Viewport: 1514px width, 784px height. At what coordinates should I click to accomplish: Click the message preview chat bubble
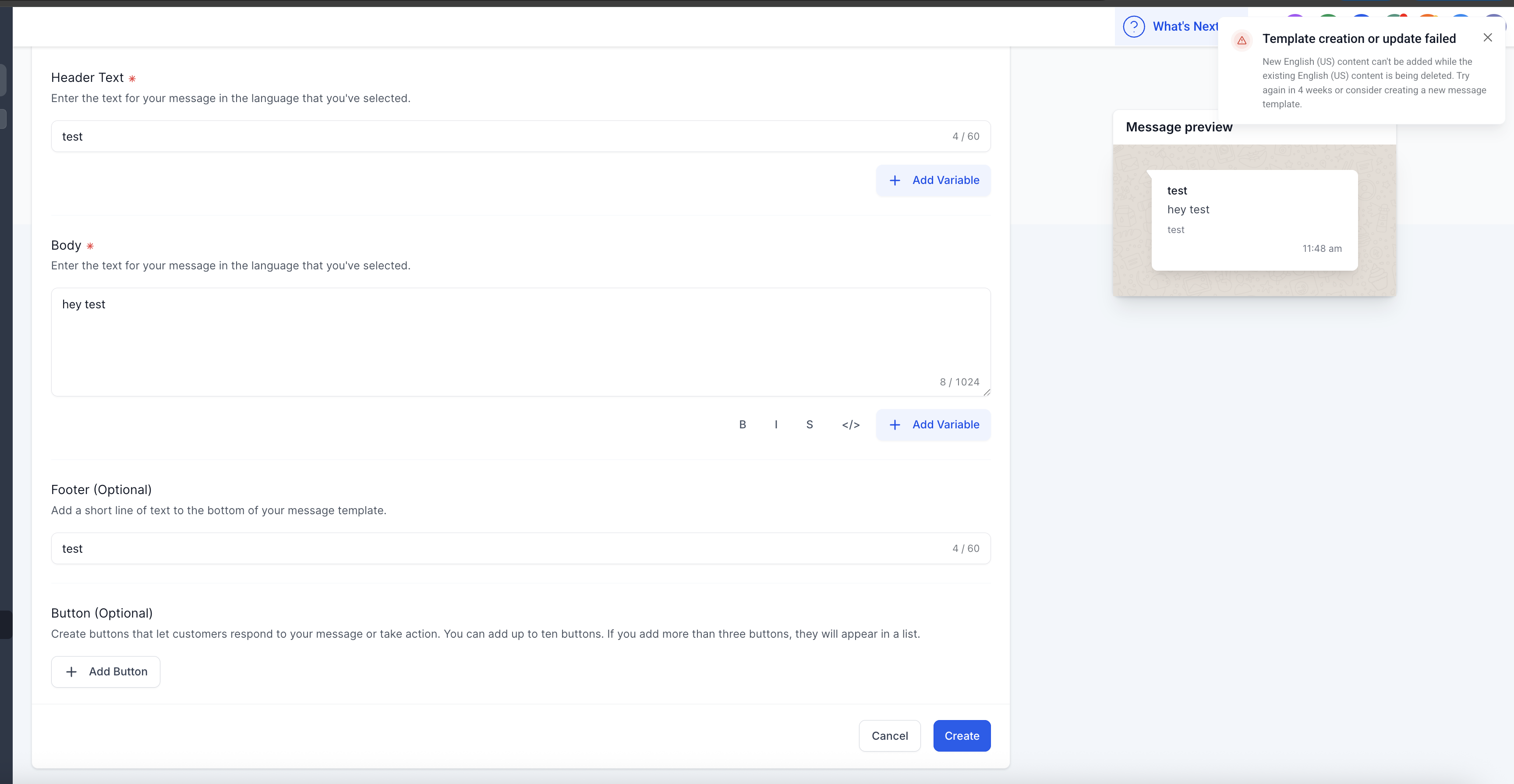1254,220
